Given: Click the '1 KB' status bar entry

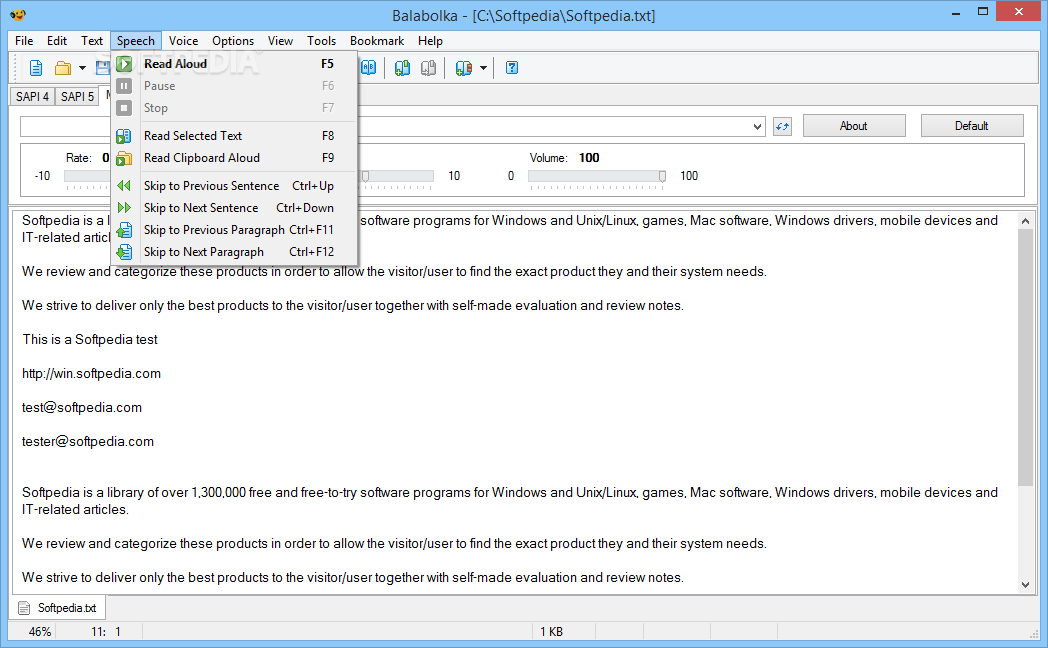Looking at the screenshot, I should tap(551, 631).
